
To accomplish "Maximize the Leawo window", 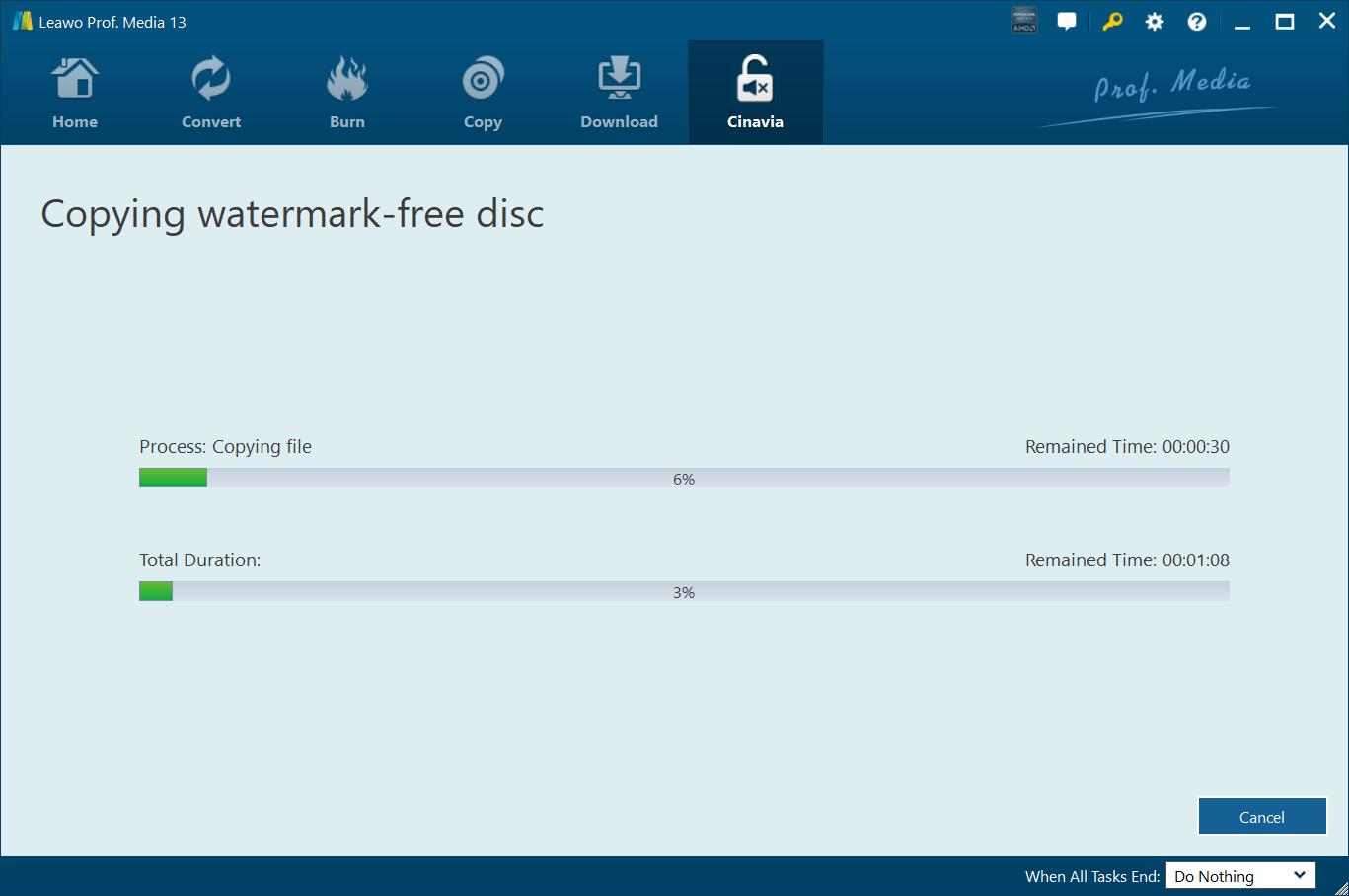I will (x=1285, y=22).
